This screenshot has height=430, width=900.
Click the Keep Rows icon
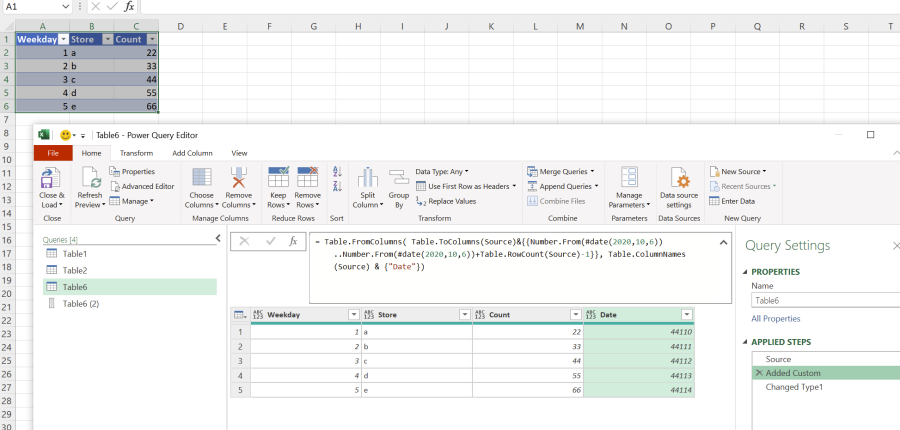(278, 177)
